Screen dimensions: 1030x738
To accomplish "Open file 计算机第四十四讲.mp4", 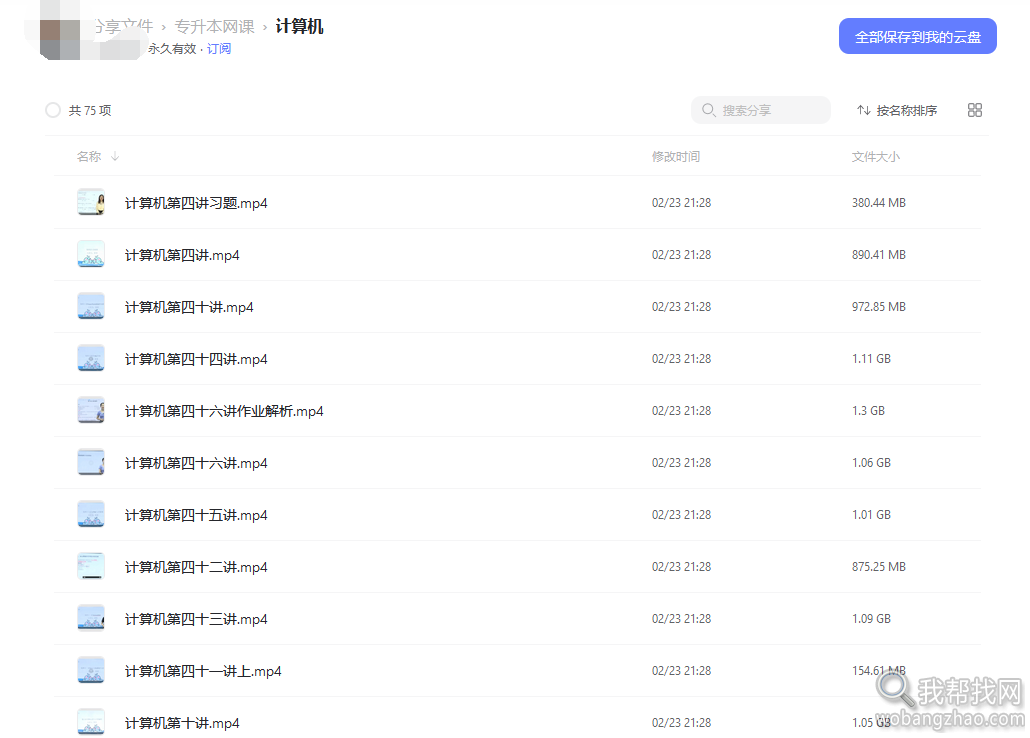I will click(196, 359).
